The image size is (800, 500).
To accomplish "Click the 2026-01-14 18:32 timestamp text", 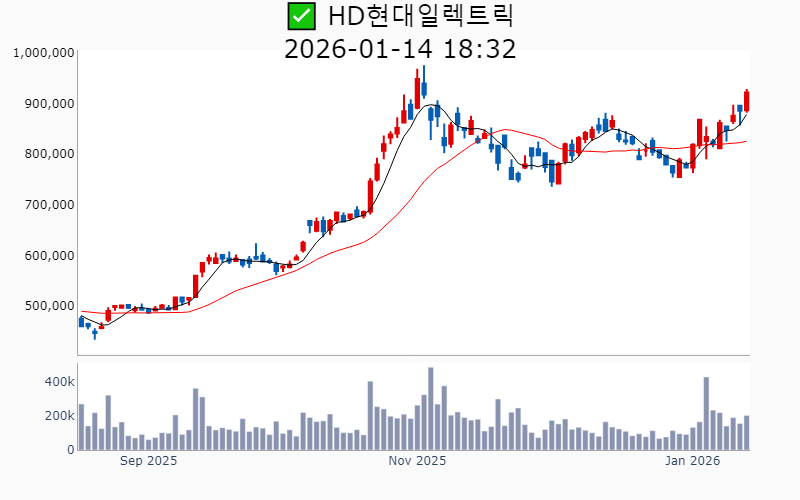I will pos(400,48).
